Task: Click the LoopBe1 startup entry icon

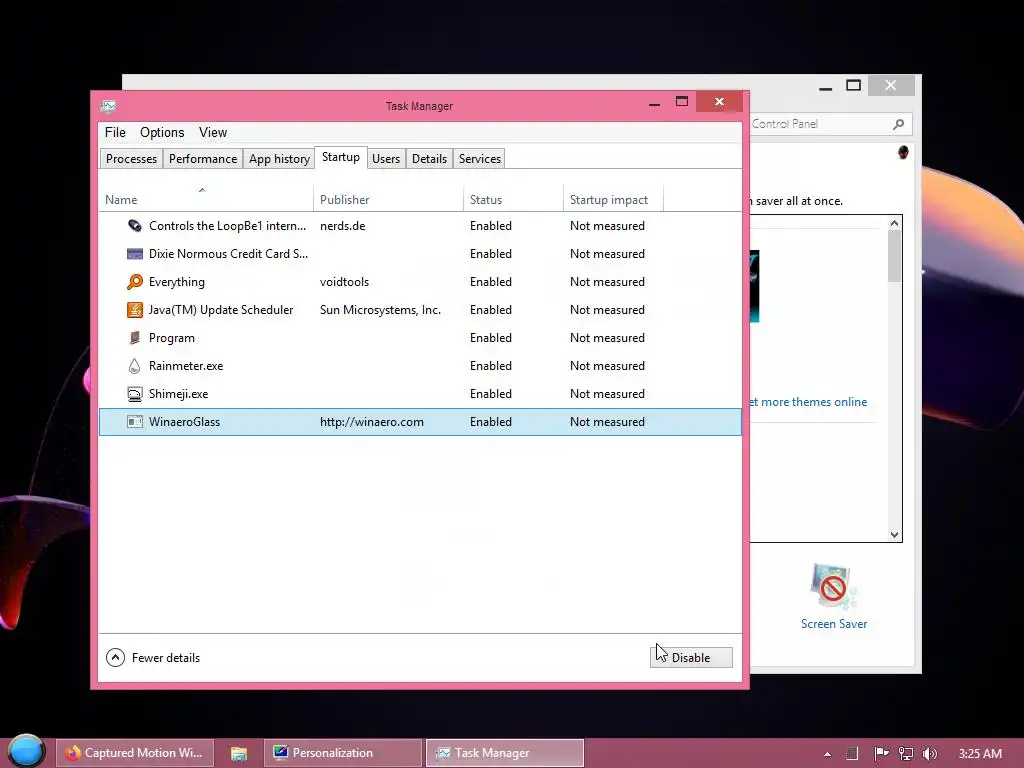Action: (x=135, y=226)
